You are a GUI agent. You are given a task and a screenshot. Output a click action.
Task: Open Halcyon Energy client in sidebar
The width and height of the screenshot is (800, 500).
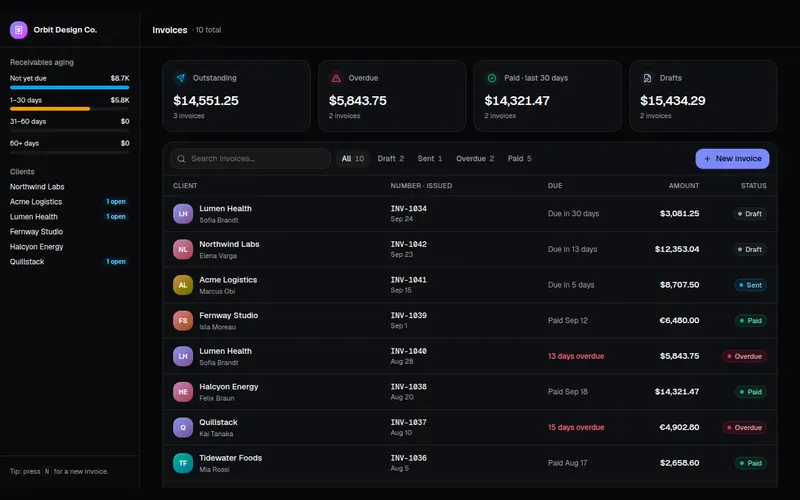tap(37, 247)
